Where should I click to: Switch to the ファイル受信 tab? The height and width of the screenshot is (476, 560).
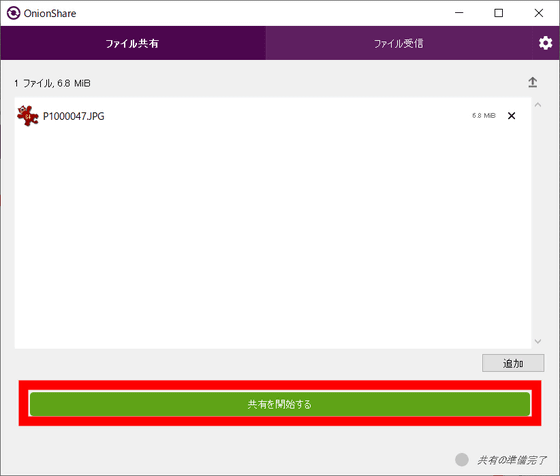[x=399, y=43]
